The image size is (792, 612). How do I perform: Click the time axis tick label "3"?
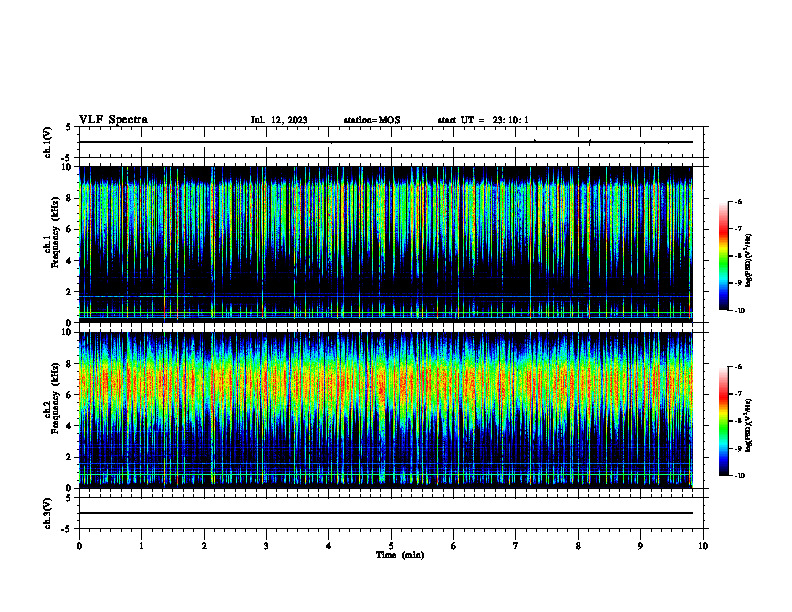click(266, 546)
